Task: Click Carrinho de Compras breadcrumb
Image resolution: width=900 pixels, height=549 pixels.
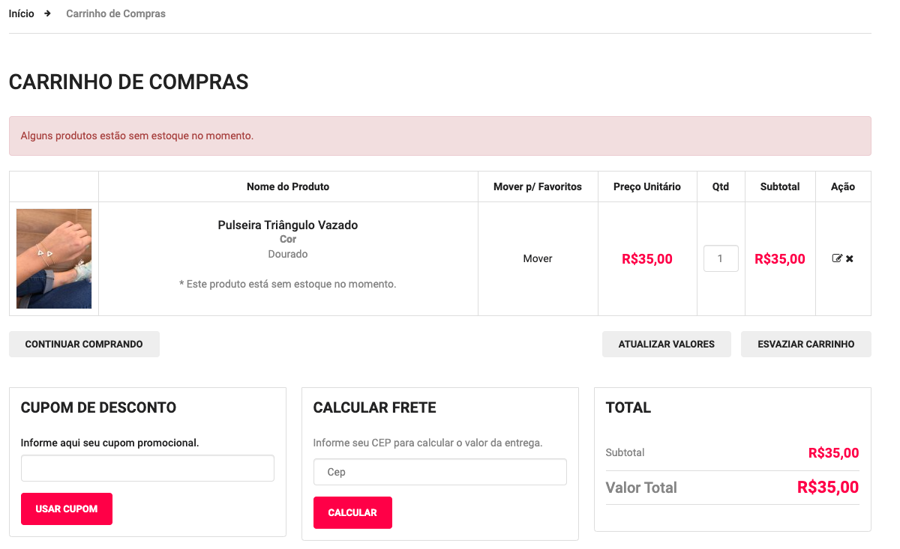Action: [x=116, y=14]
